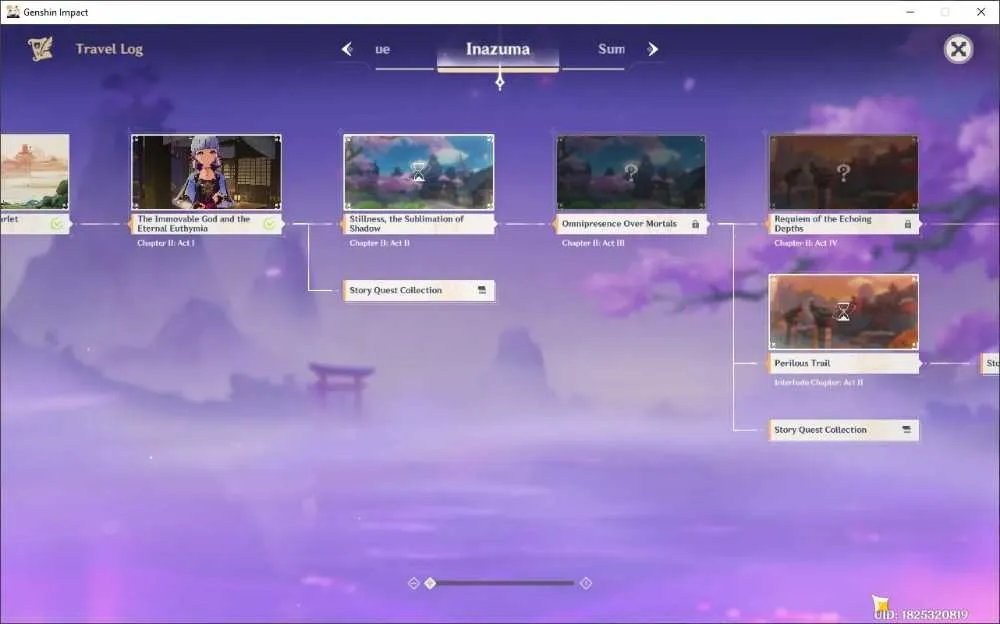Click the hourglass icon on Stillness thumbnail
This screenshot has width=1000, height=624.
pyautogui.click(x=418, y=172)
